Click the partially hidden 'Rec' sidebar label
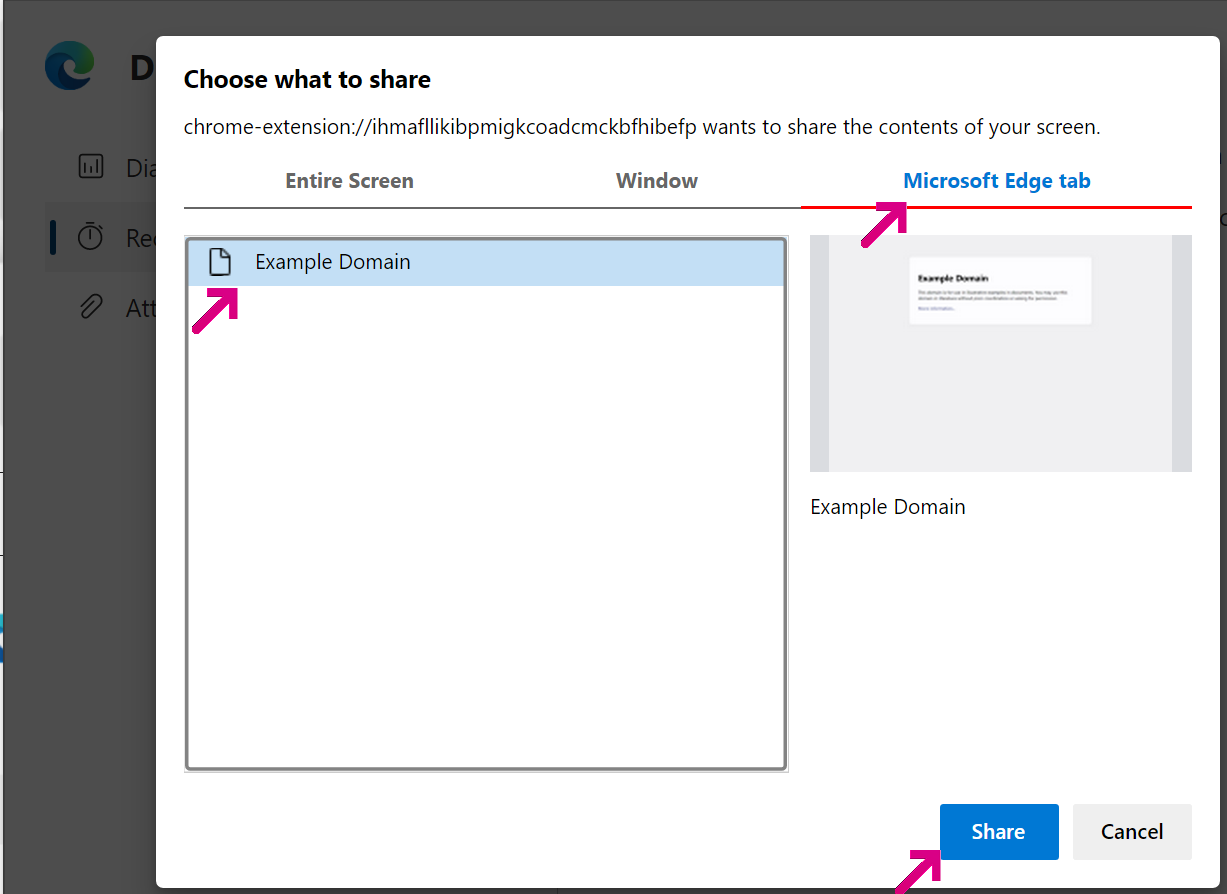The width and height of the screenshot is (1227, 894). coord(140,238)
